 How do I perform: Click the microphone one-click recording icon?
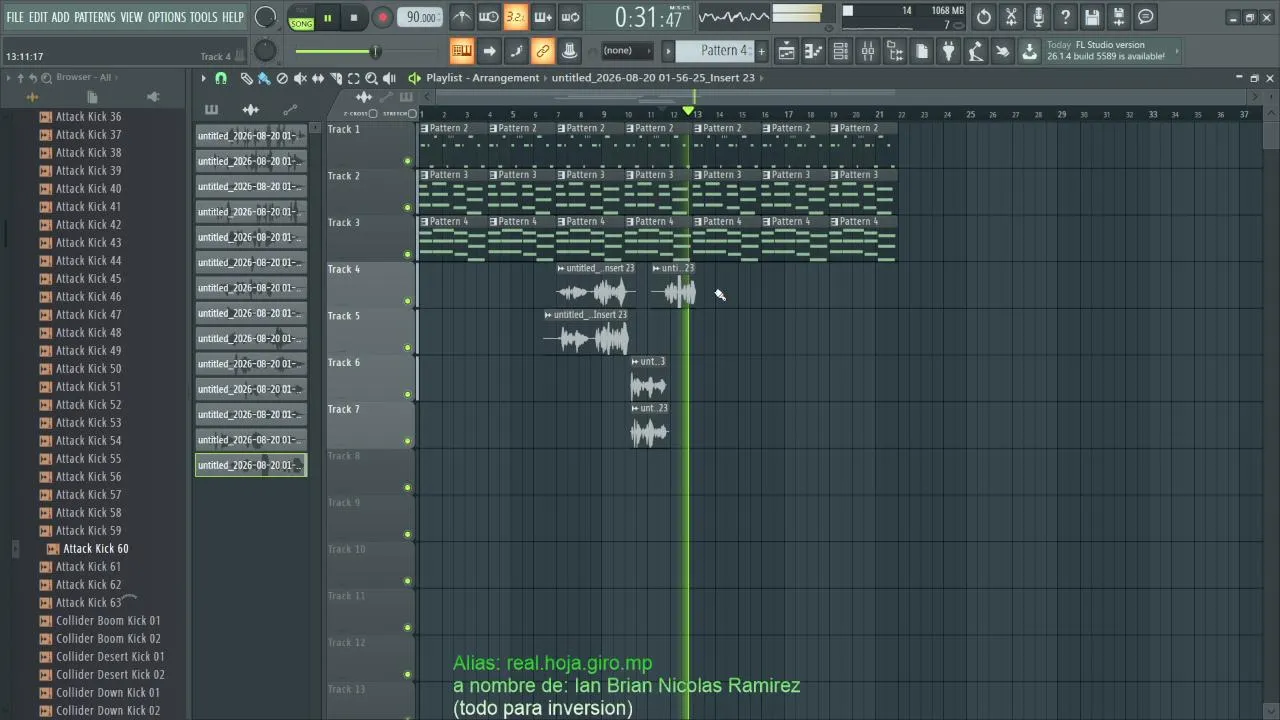(1038, 17)
